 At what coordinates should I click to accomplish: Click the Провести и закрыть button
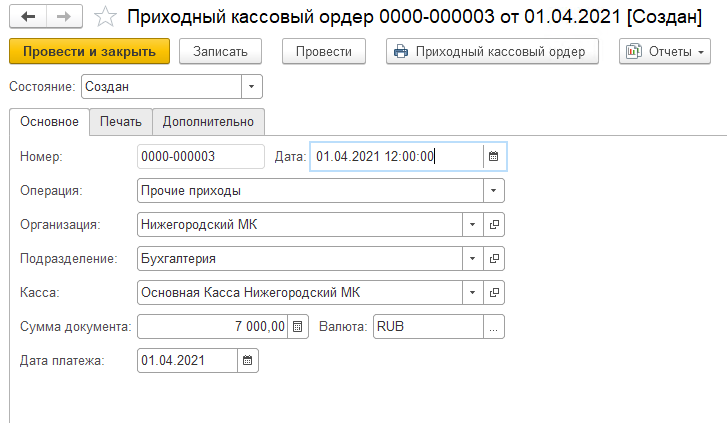coord(89,51)
